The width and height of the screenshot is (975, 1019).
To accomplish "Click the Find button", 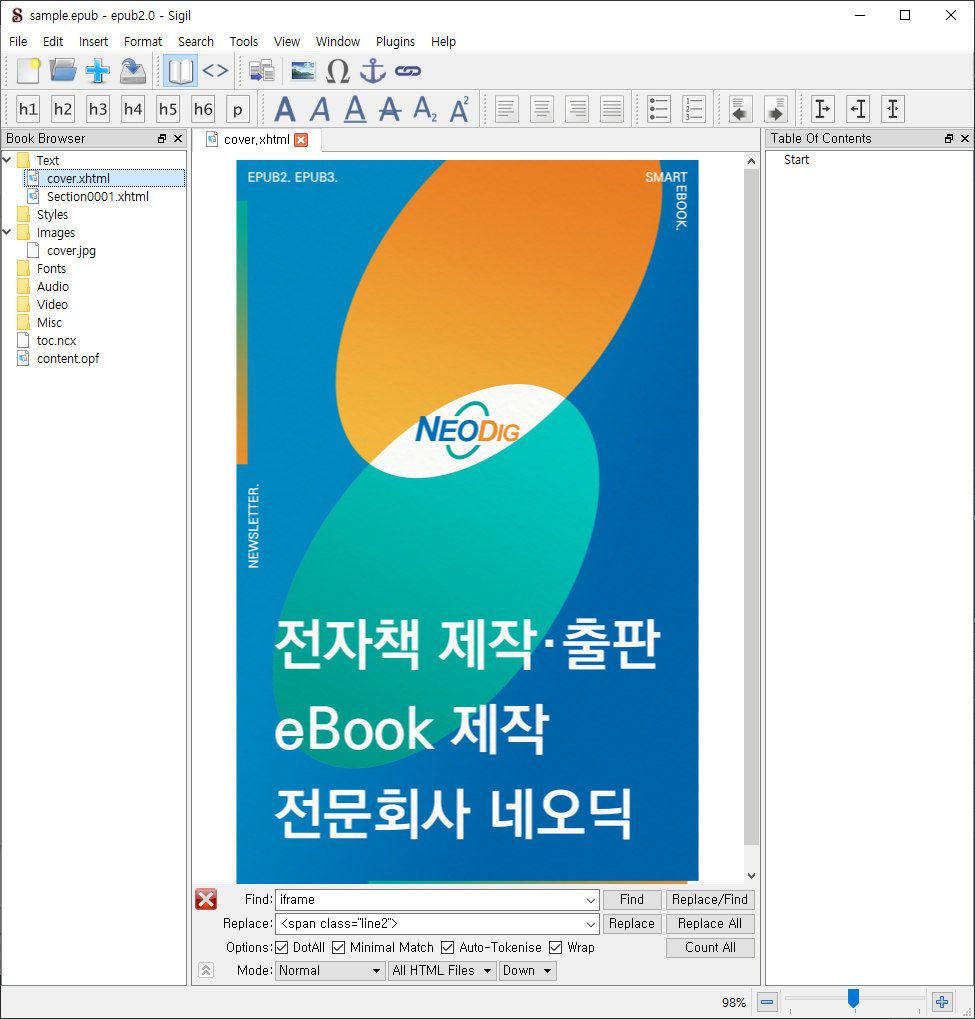I will pos(632,900).
